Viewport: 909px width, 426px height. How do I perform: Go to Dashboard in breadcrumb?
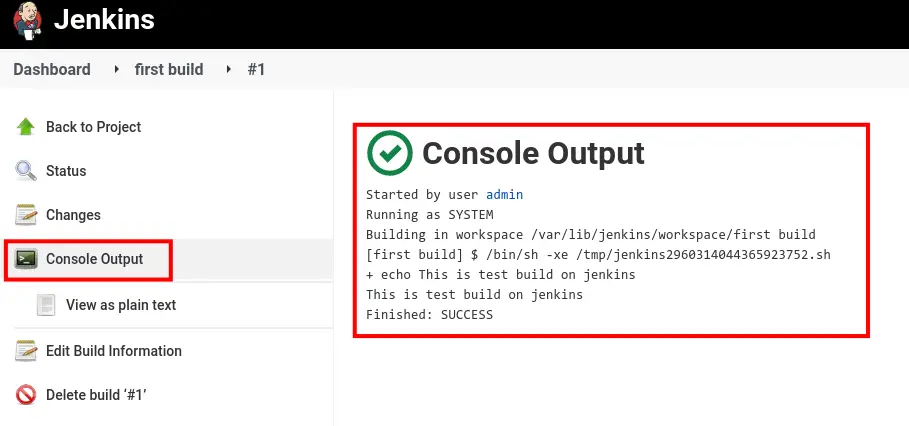tap(52, 70)
